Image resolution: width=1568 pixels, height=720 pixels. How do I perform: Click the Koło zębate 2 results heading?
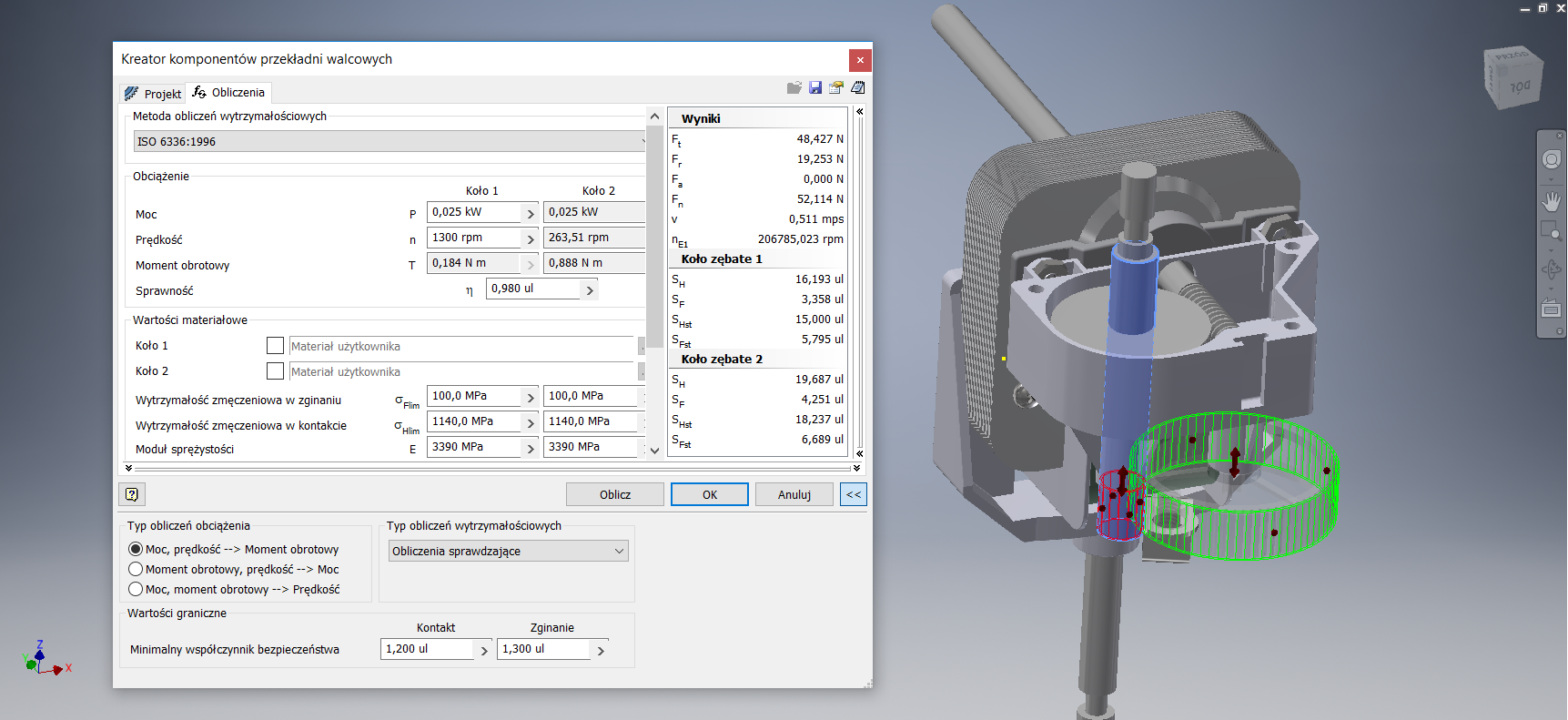click(722, 359)
